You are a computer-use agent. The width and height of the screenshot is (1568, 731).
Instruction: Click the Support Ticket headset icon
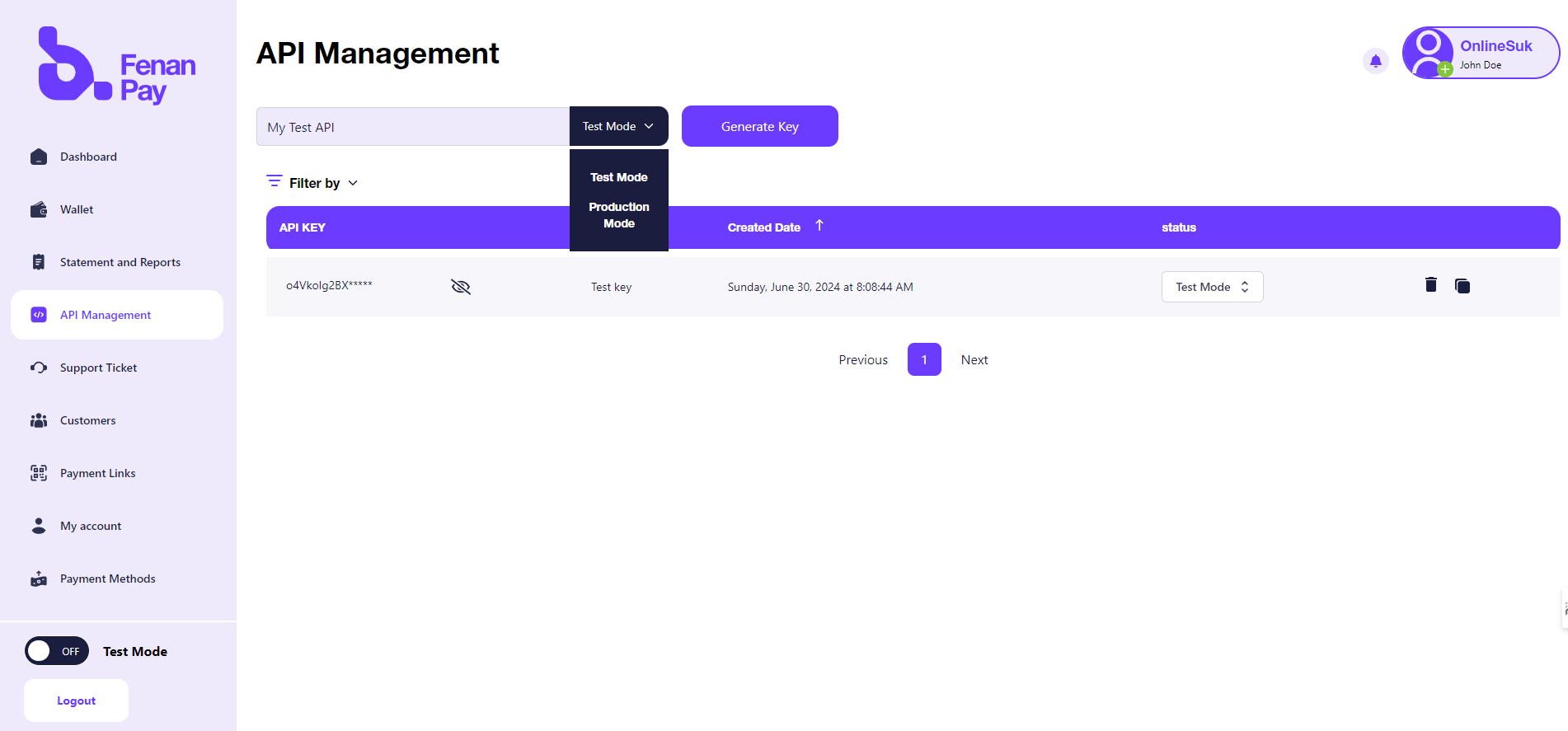point(39,368)
